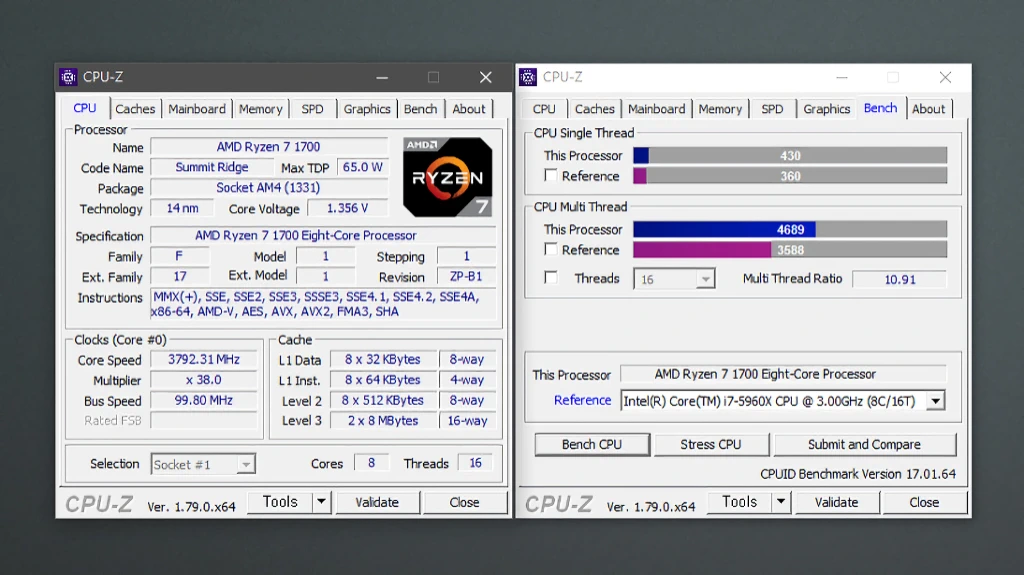1024x575 pixels.
Task: Minimize the left CPU-Z window
Action: click(x=382, y=77)
